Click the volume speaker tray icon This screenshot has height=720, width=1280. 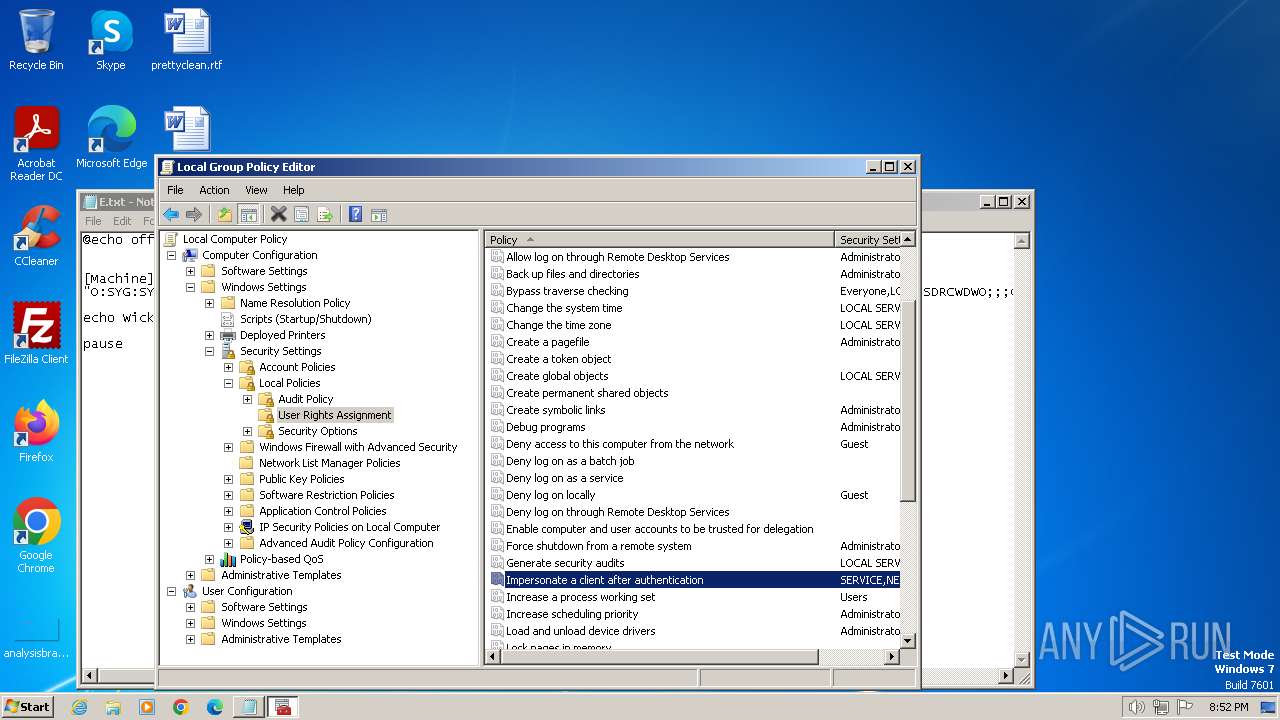click(x=1136, y=707)
